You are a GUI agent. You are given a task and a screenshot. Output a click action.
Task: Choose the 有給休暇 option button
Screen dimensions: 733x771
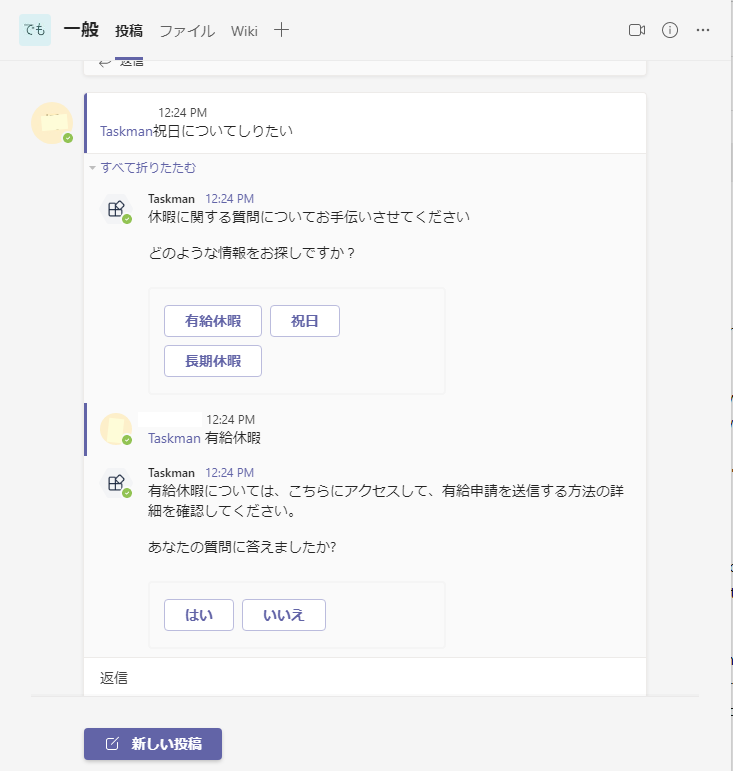tap(213, 321)
